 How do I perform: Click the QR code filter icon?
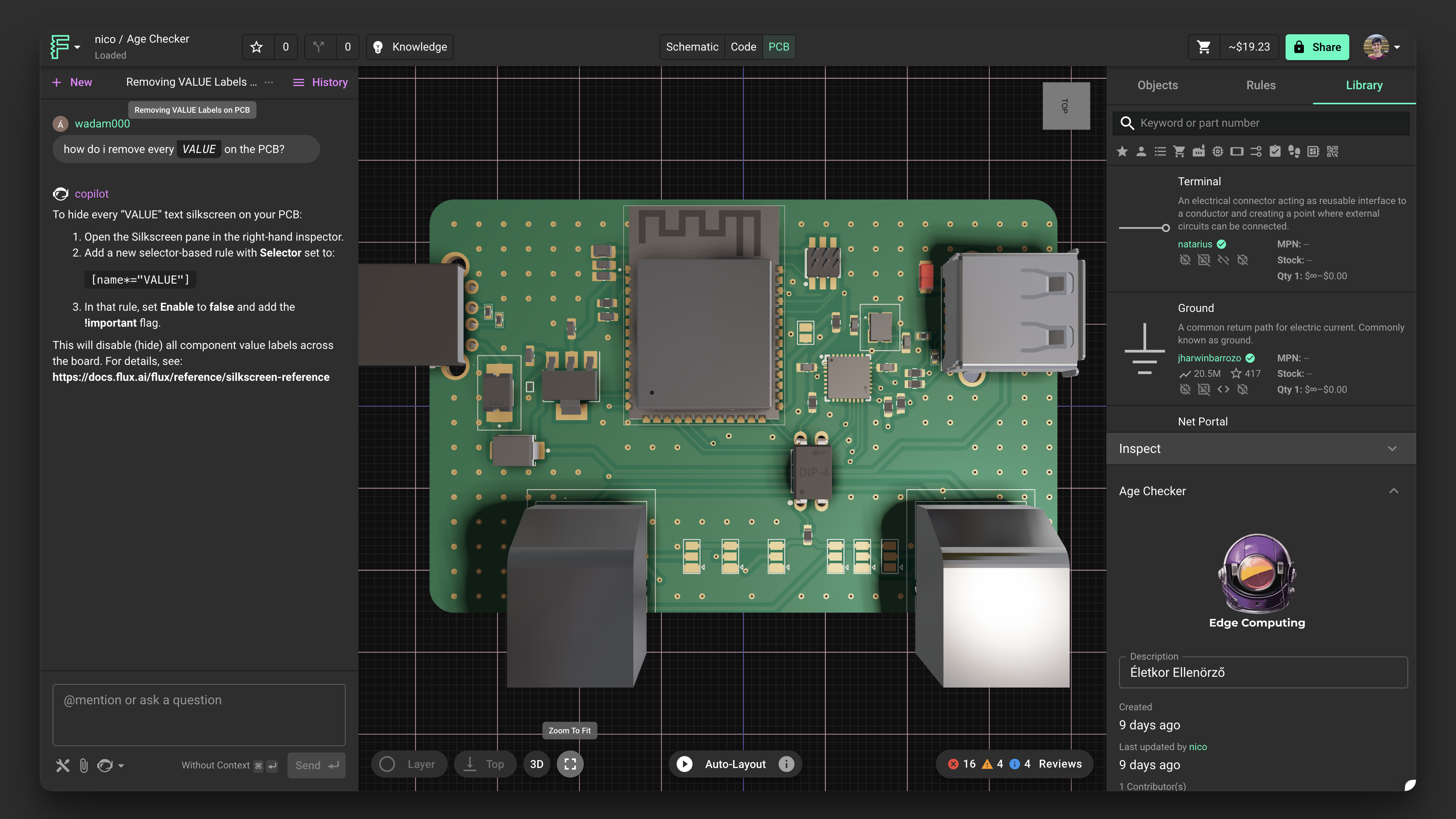[x=1332, y=151]
